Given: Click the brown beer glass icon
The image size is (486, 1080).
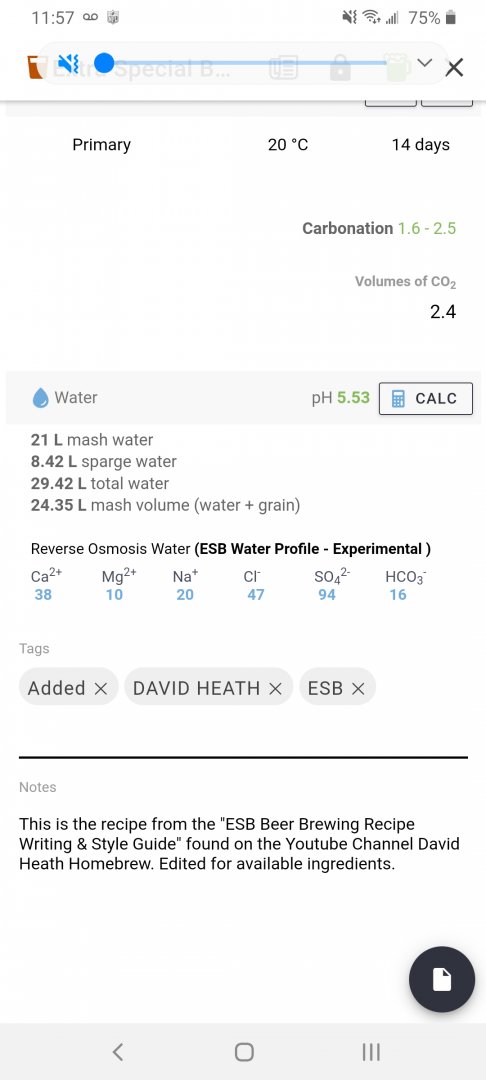Looking at the screenshot, I should click(x=33, y=68).
